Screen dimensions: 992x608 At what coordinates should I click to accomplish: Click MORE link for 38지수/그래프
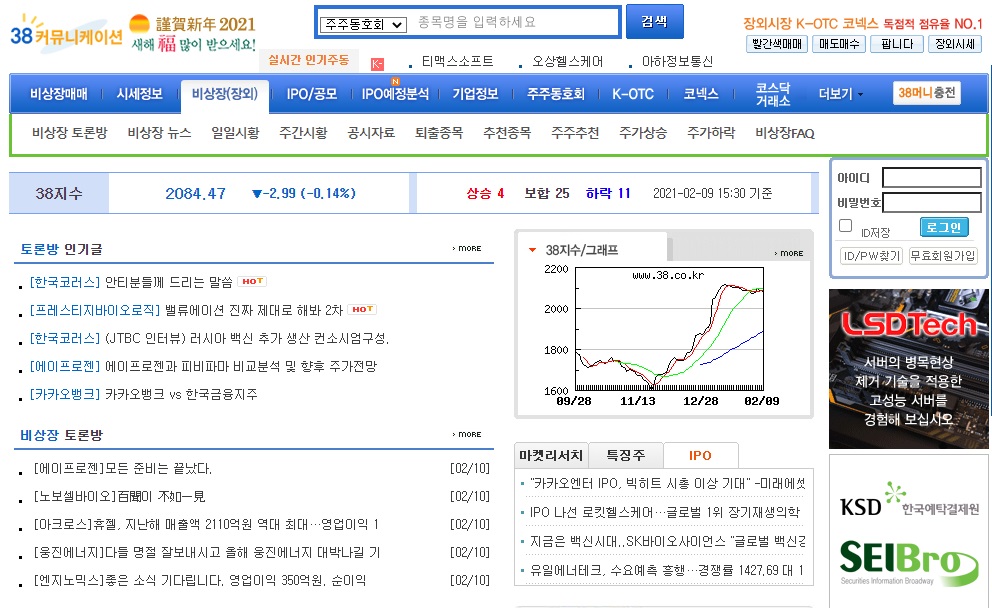point(788,253)
